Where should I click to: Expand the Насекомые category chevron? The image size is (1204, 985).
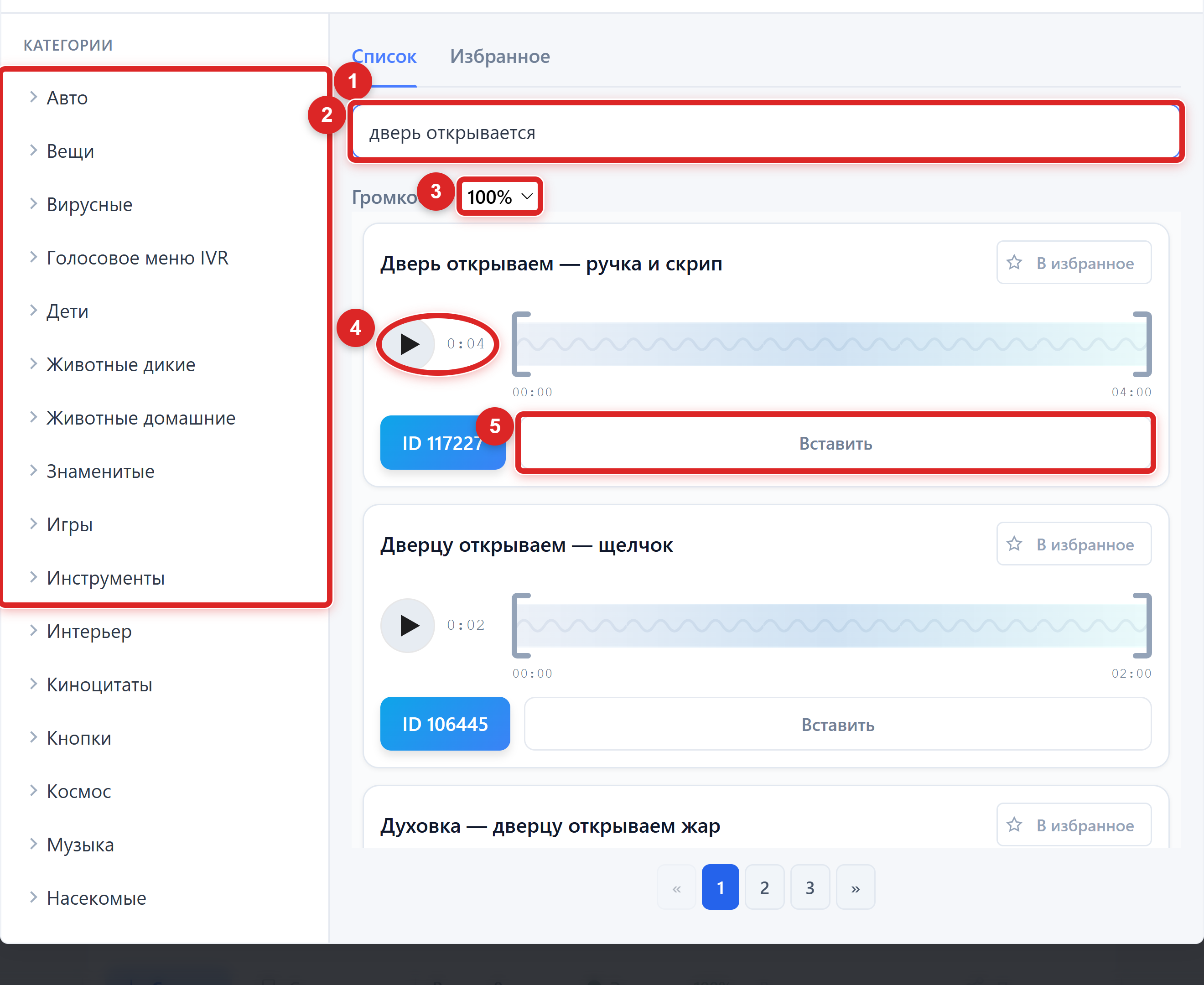(x=33, y=897)
